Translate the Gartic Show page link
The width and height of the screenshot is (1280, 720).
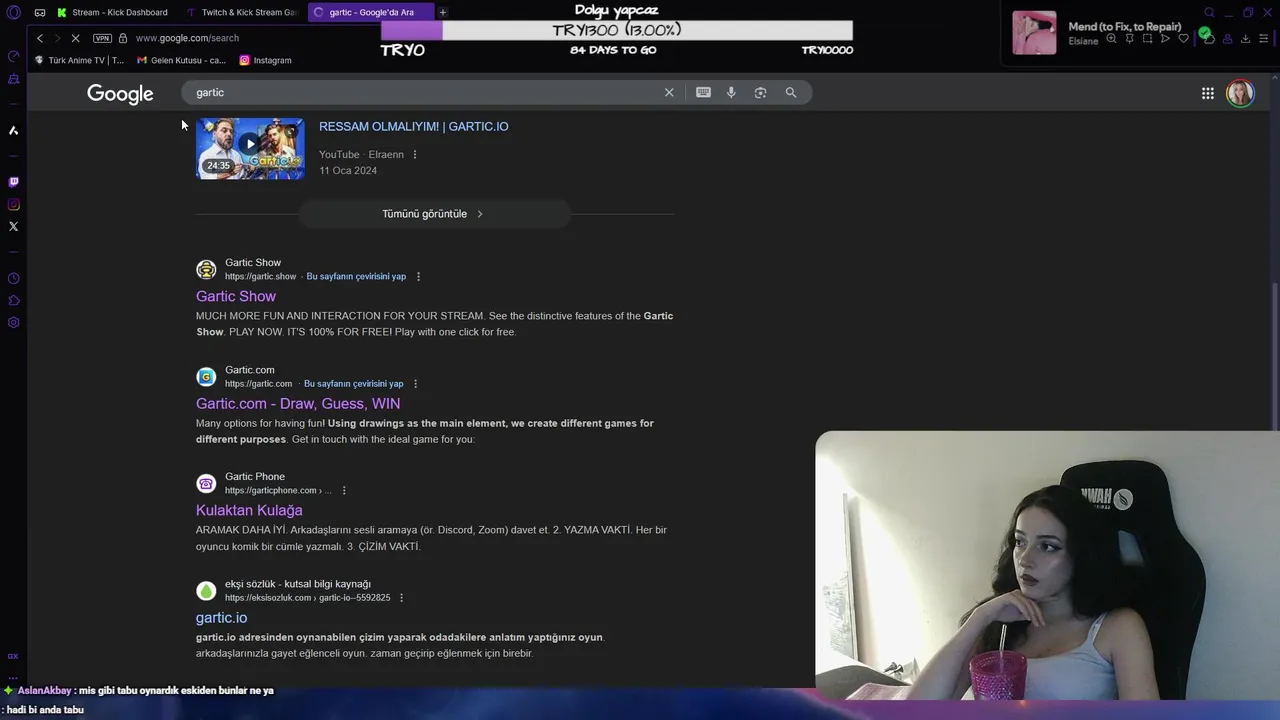[356, 276]
